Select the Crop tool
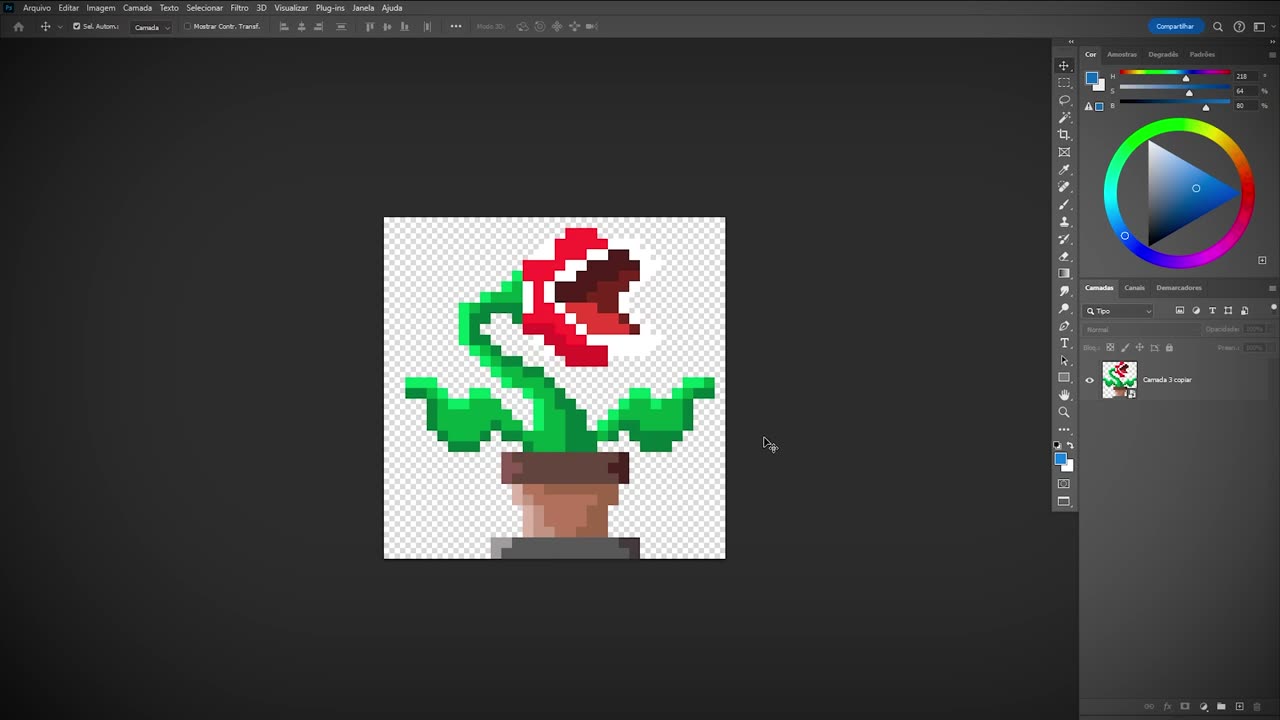This screenshot has width=1280, height=720. (x=1064, y=135)
